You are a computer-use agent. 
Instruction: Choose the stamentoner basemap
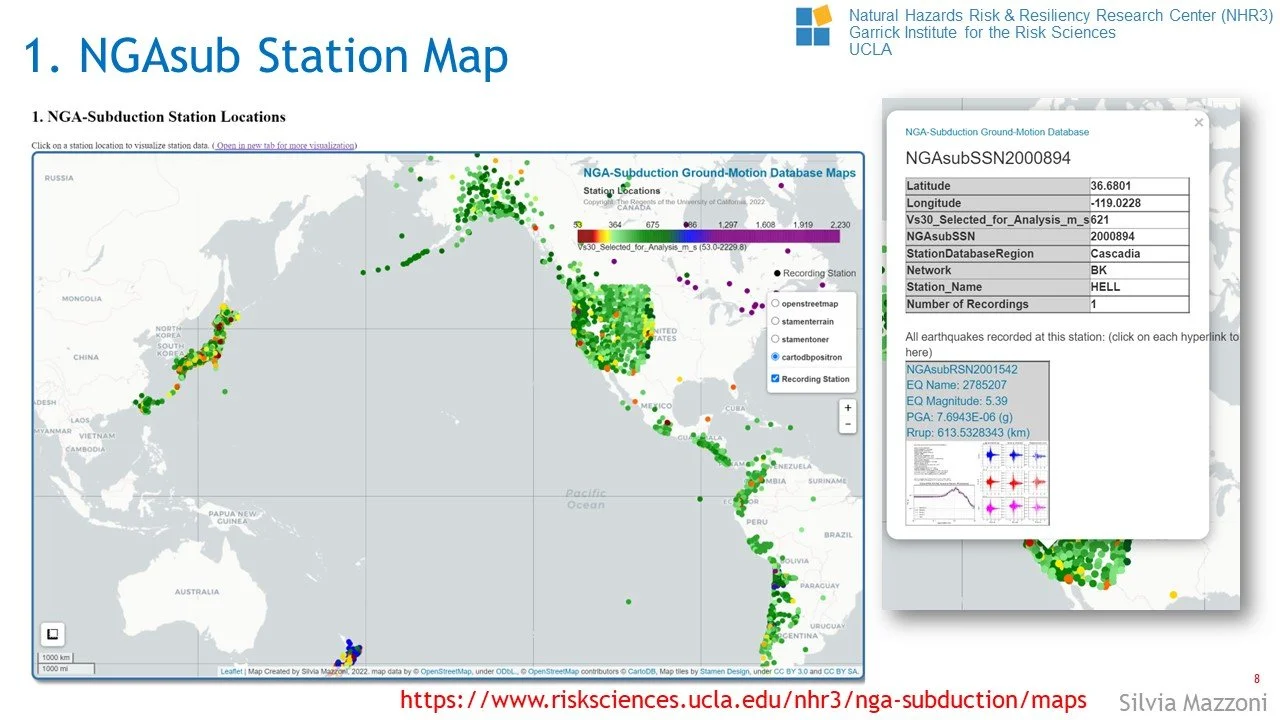point(776,340)
